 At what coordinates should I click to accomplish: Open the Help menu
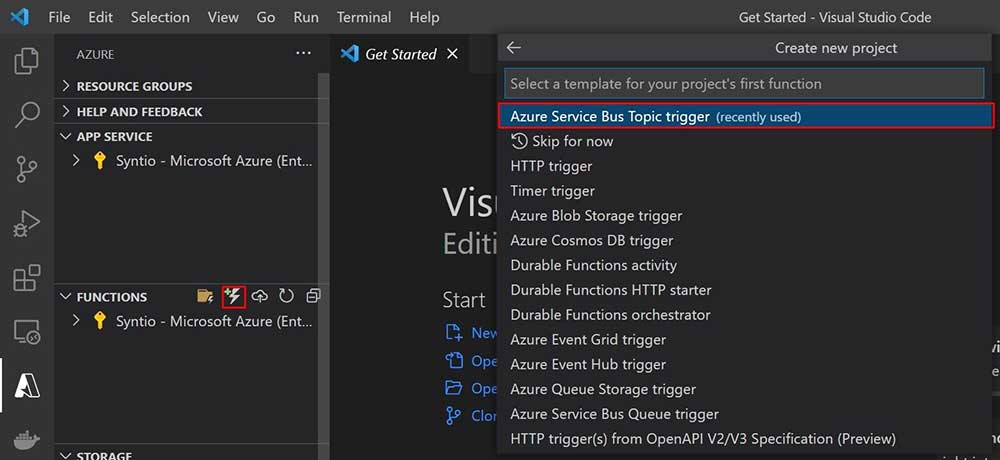pos(424,17)
